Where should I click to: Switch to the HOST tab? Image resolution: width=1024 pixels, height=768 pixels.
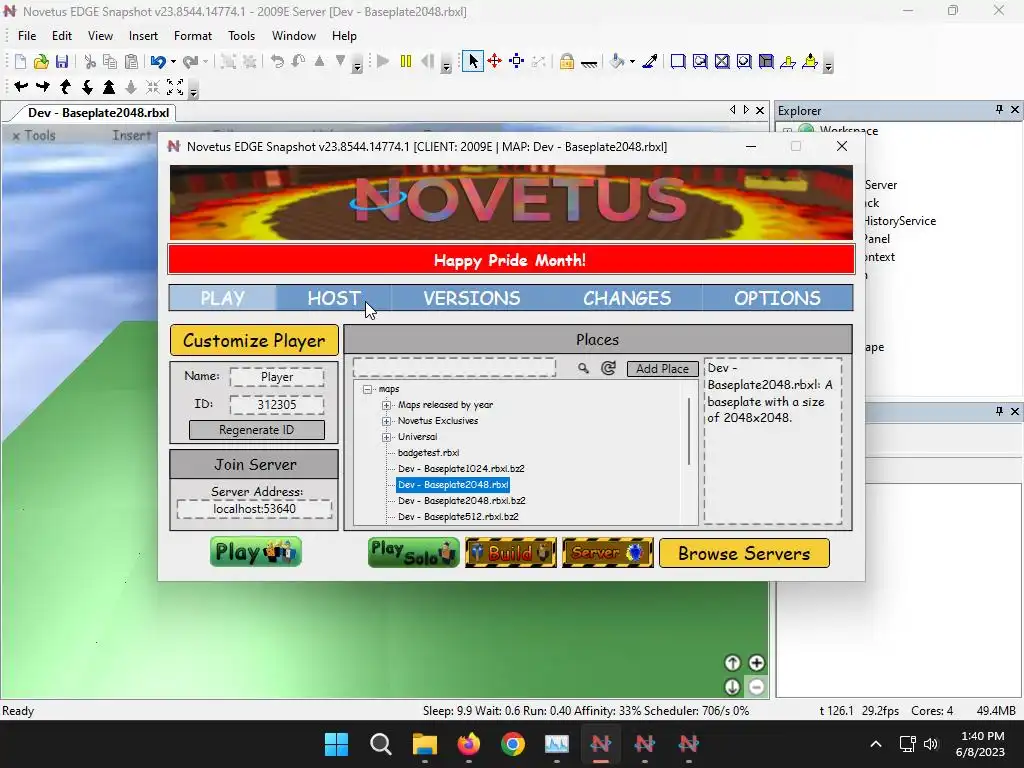coord(334,298)
